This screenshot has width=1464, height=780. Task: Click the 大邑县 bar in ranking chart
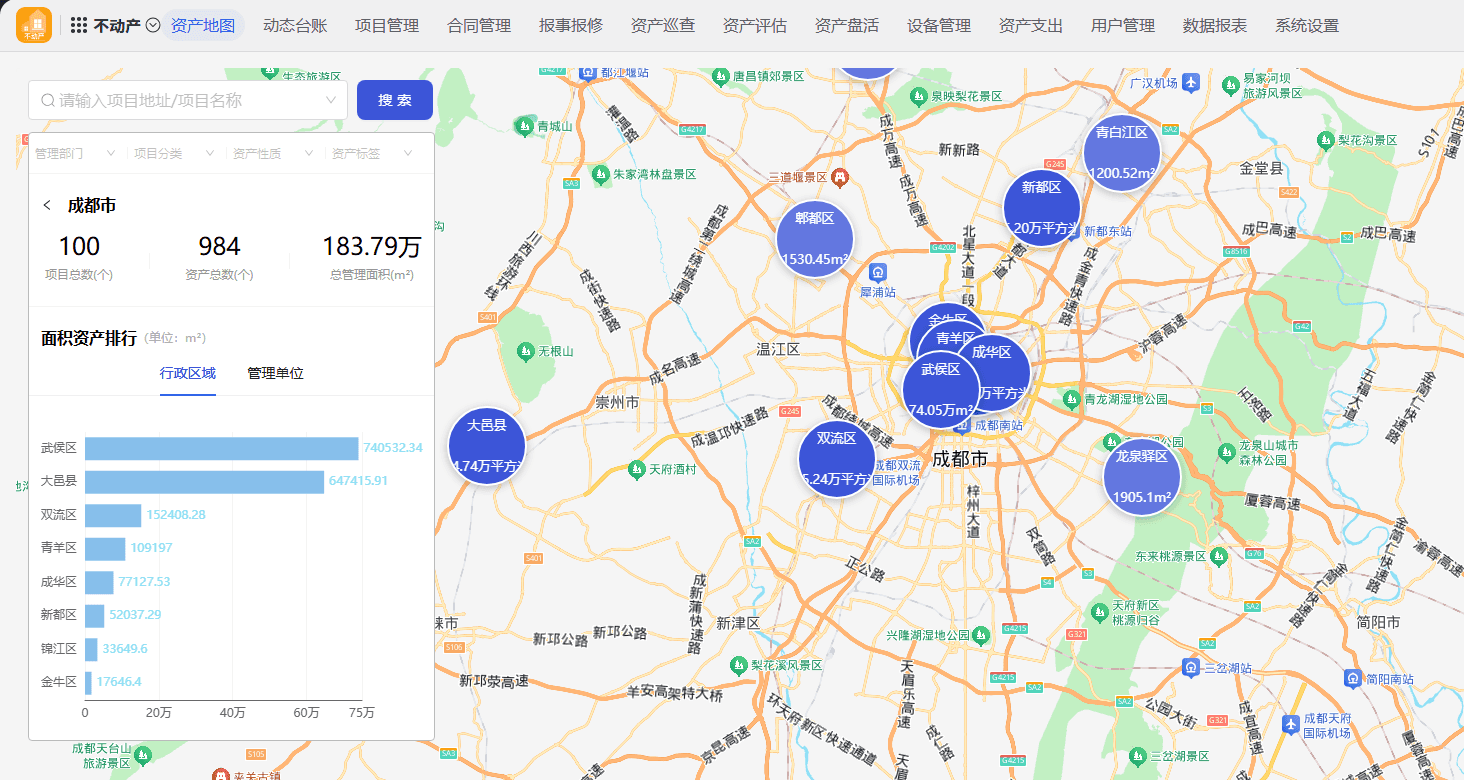(x=204, y=482)
